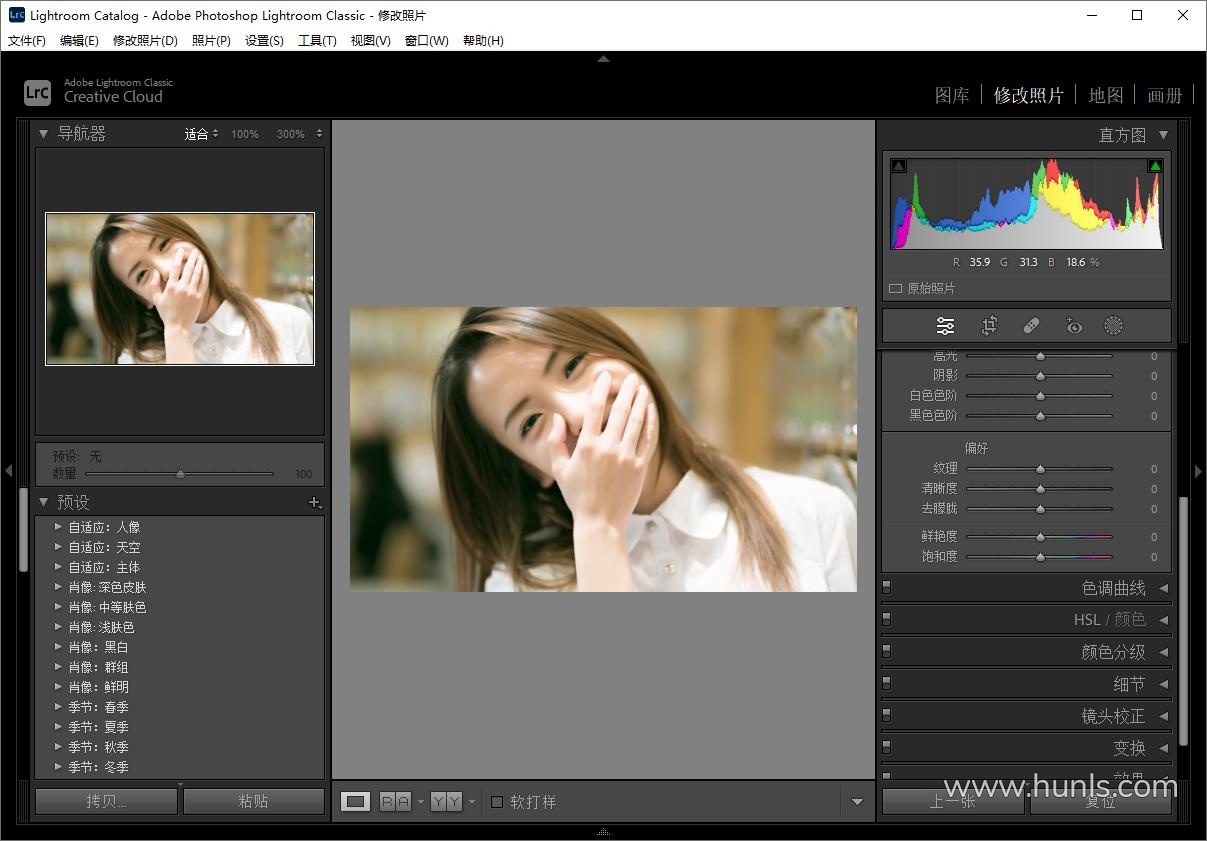Click the 拷贝... button
1207x841 pixels.
(x=106, y=801)
